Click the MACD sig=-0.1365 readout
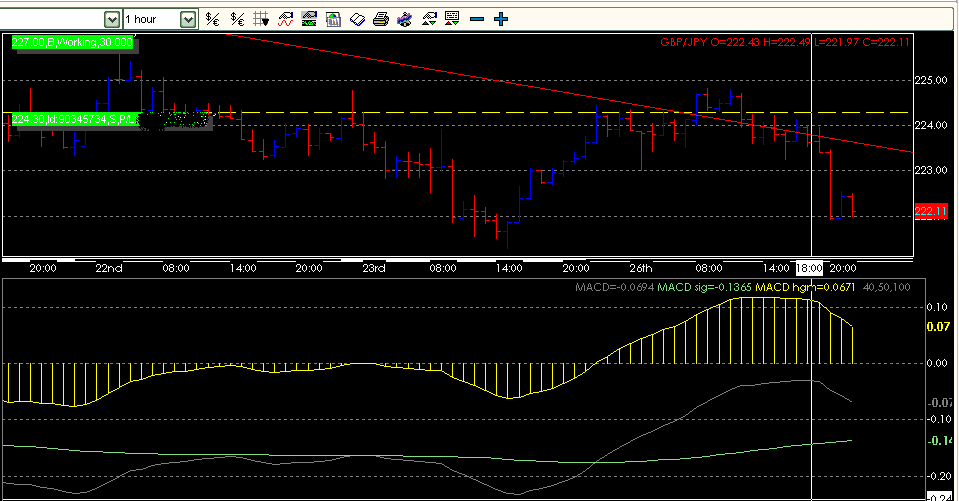 [x=705, y=287]
